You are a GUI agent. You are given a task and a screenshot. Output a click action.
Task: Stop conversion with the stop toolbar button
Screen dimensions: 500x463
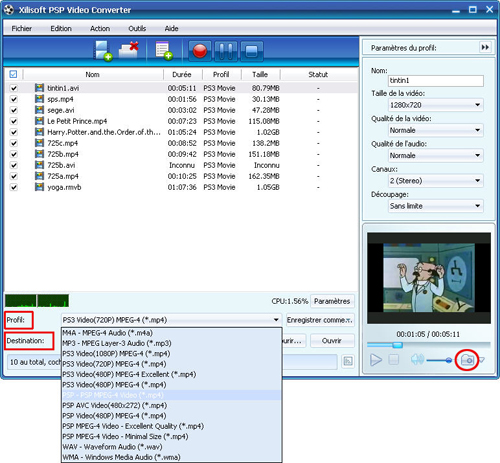point(251,51)
